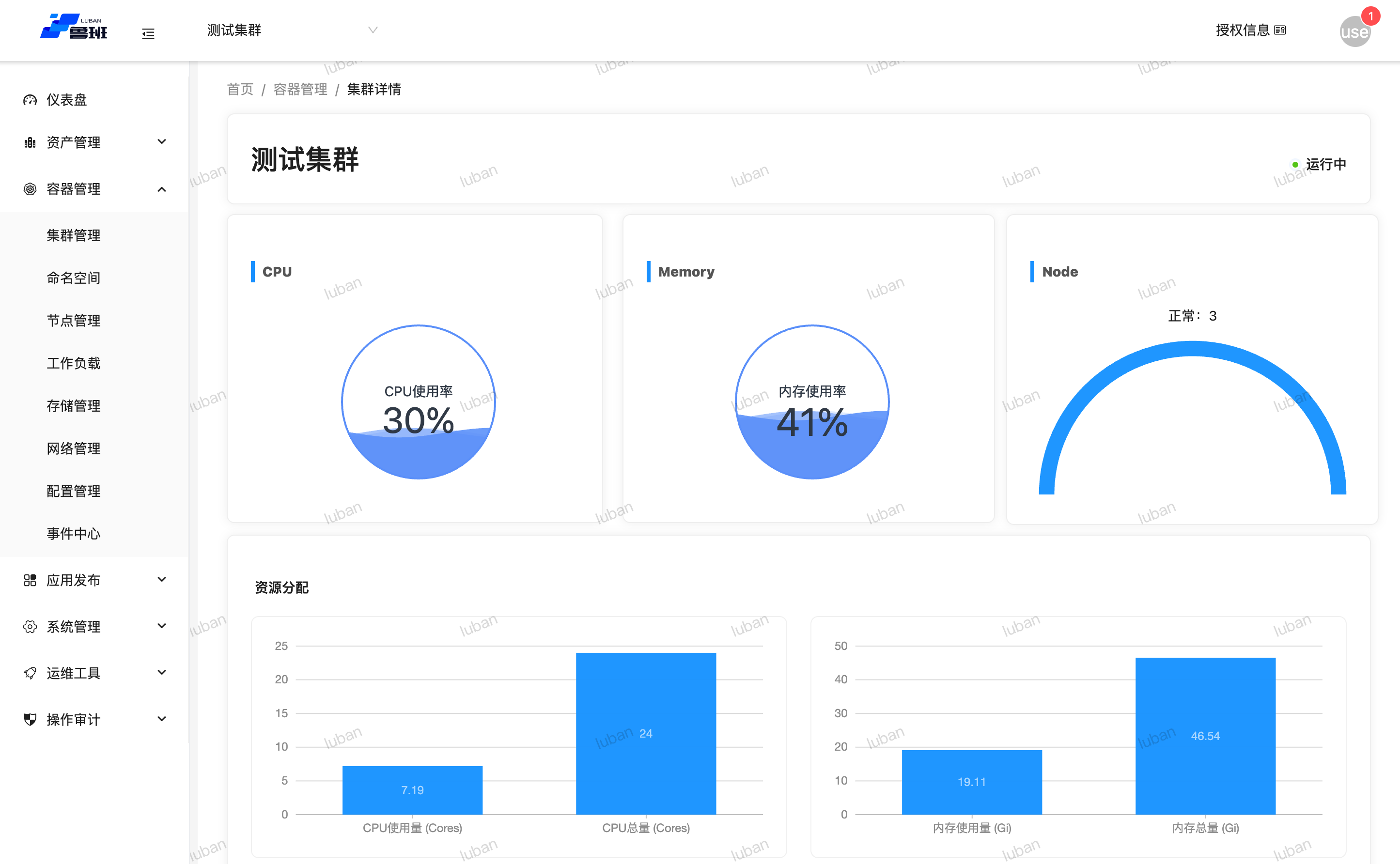Viewport: 1400px width, 864px height.
Task: Click the 资产管理 bar chart icon
Action: 30,142
